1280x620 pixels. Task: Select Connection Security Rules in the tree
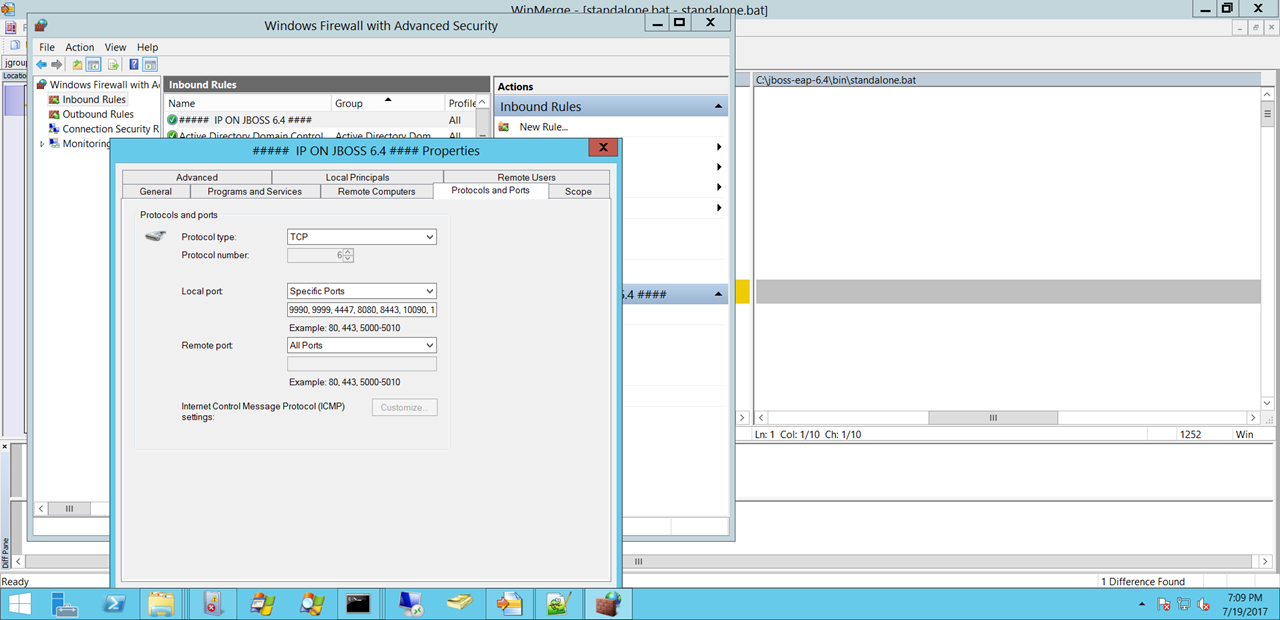(110, 129)
